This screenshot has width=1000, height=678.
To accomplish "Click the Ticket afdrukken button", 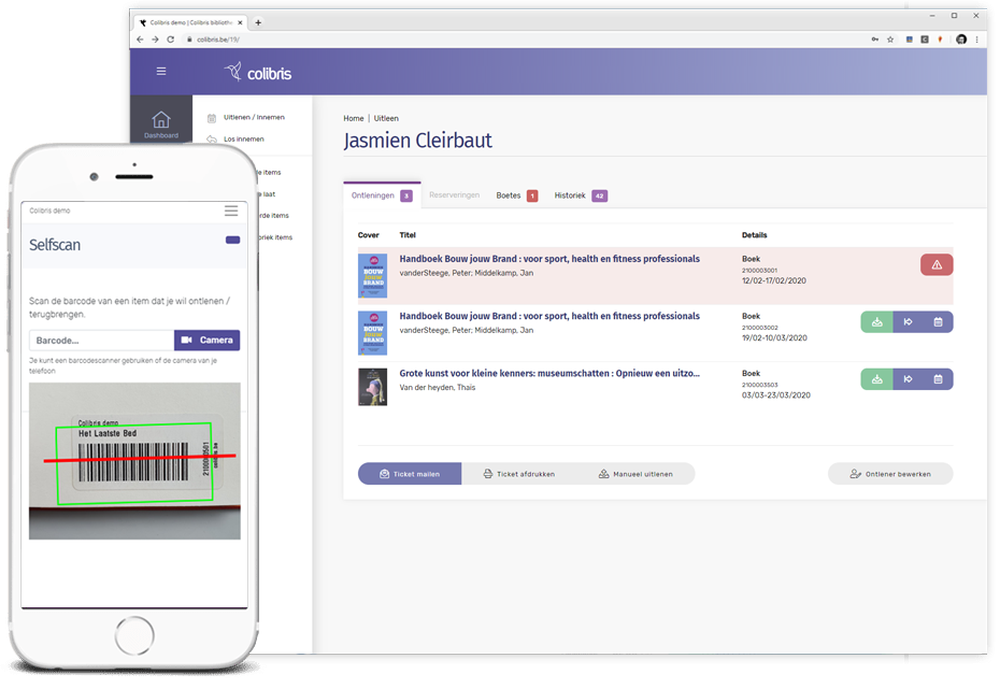I will (x=518, y=474).
